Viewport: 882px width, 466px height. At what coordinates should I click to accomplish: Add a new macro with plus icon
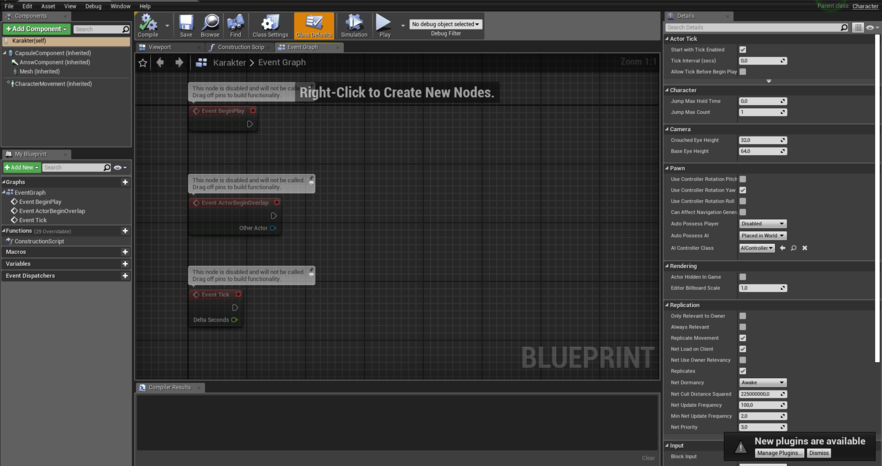click(x=125, y=252)
